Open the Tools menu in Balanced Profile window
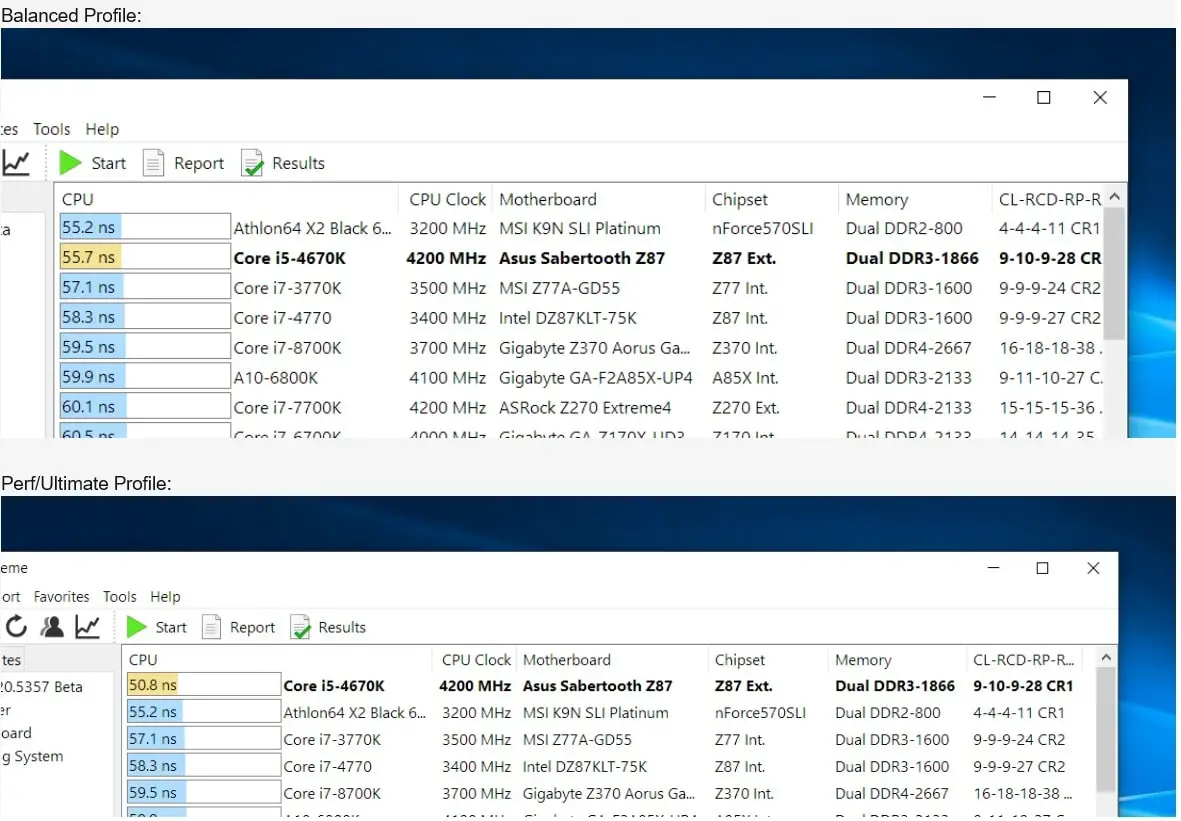This screenshot has height=821, width=1181. point(51,129)
